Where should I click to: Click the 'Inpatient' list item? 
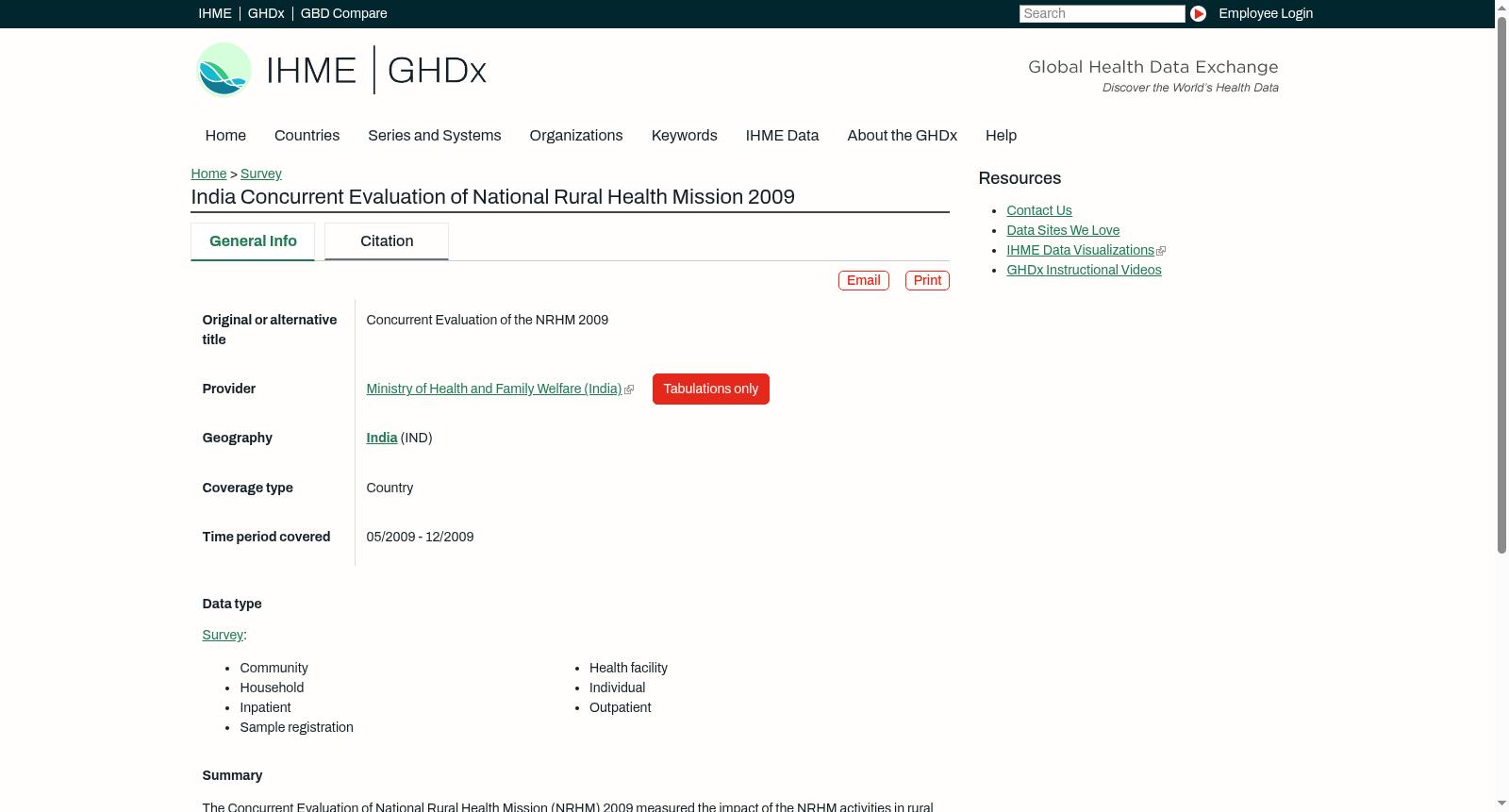[265, 707]
